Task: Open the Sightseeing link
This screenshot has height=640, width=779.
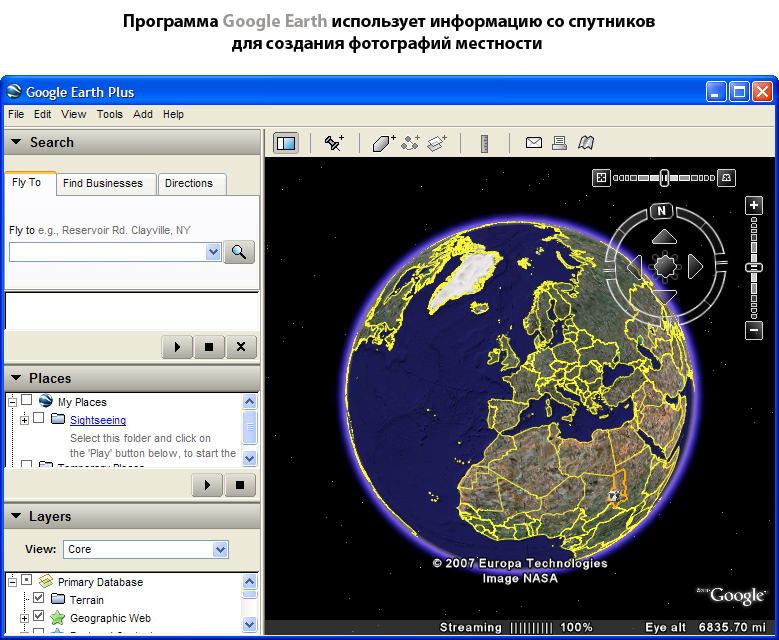Action: tap(98, 420)
